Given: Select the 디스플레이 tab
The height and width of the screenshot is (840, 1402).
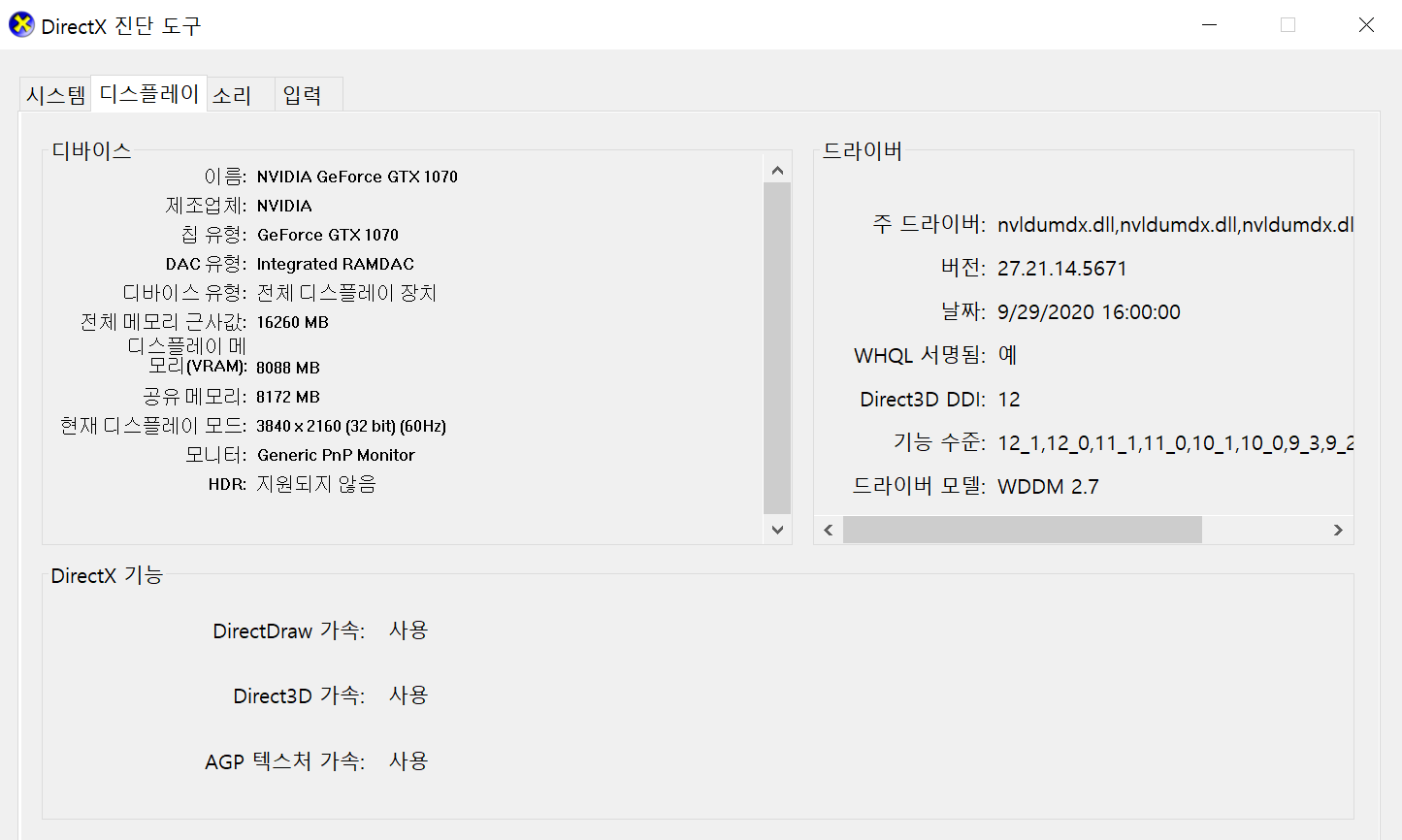Looking at the screenshot, I should point(149,93).
